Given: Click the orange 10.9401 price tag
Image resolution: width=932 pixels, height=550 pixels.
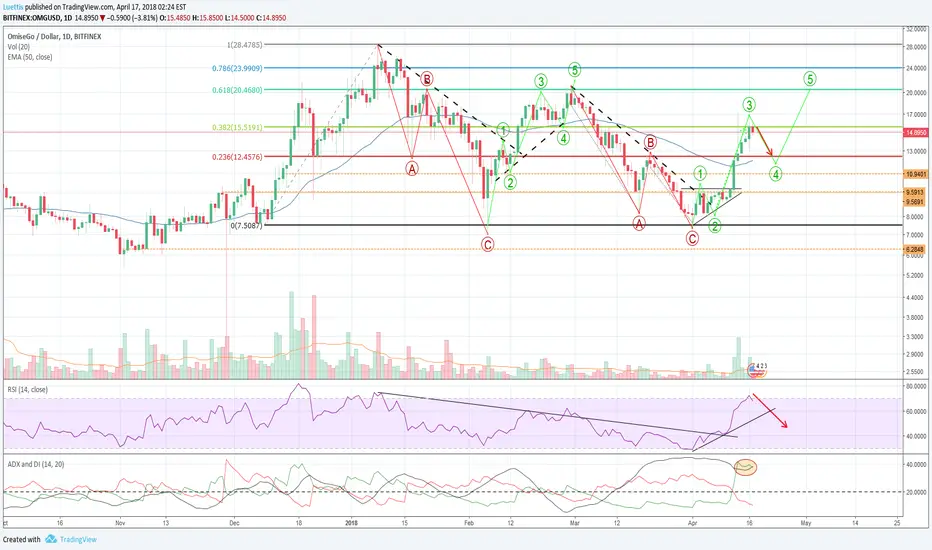Looking at the screenshot, I should pyautogui.click(x=915, y=174).
